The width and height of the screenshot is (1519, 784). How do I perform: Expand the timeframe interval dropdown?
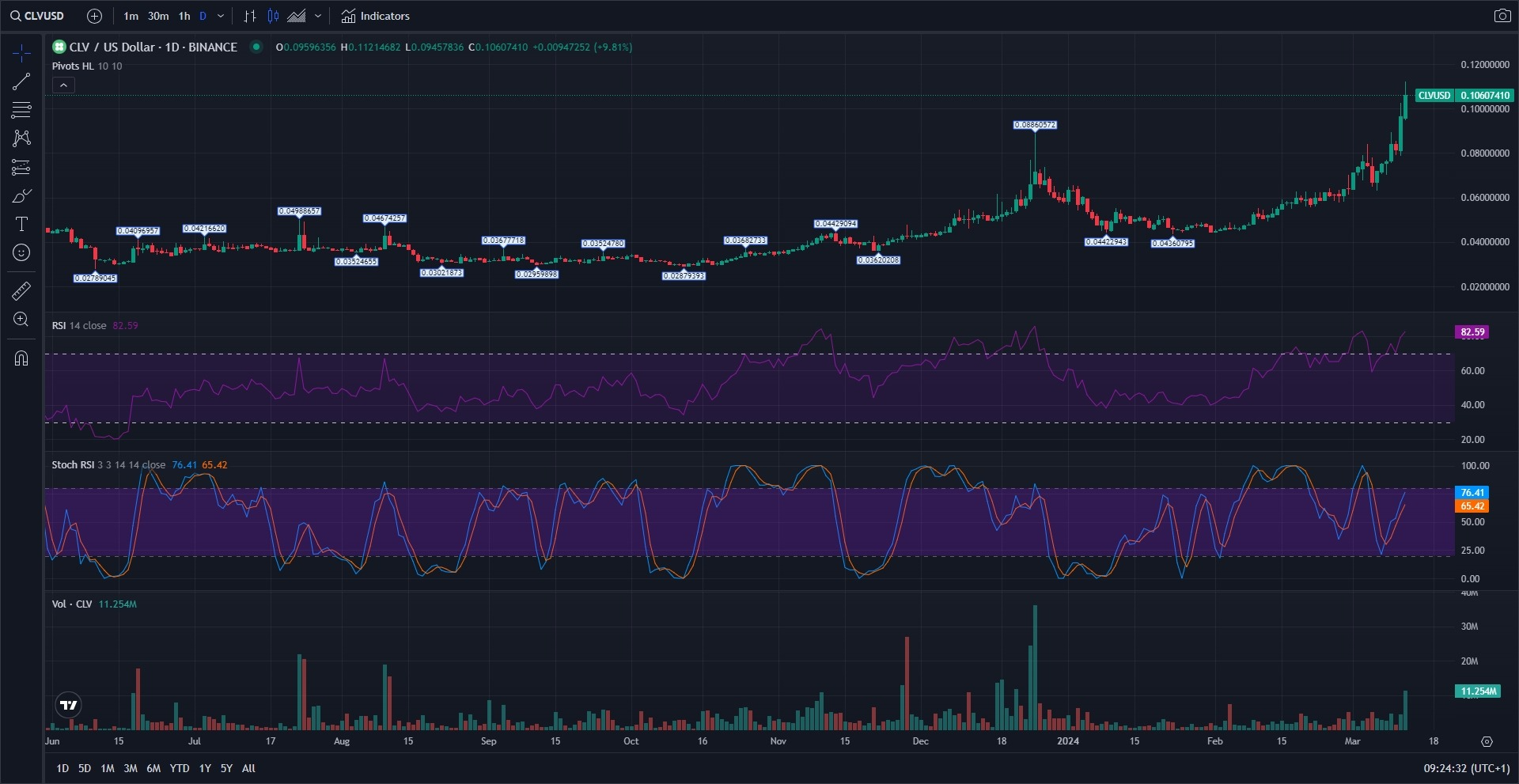(221, 16)
